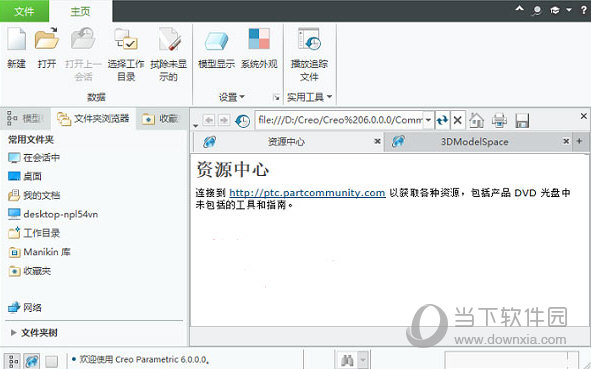This screenshot has height=369, width=591.
Task: Click the empty field at status bar right
Action: [511, 360]
